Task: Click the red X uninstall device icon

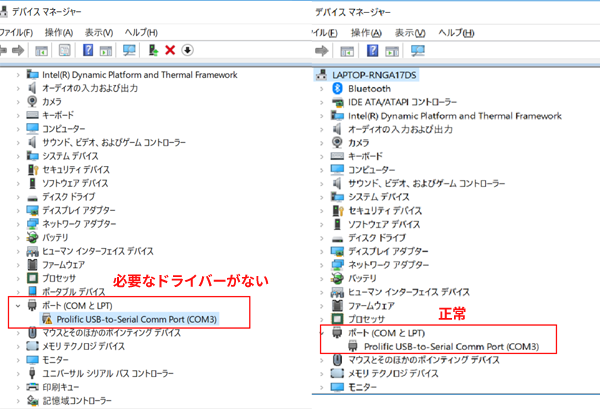Action: (170, 50)
